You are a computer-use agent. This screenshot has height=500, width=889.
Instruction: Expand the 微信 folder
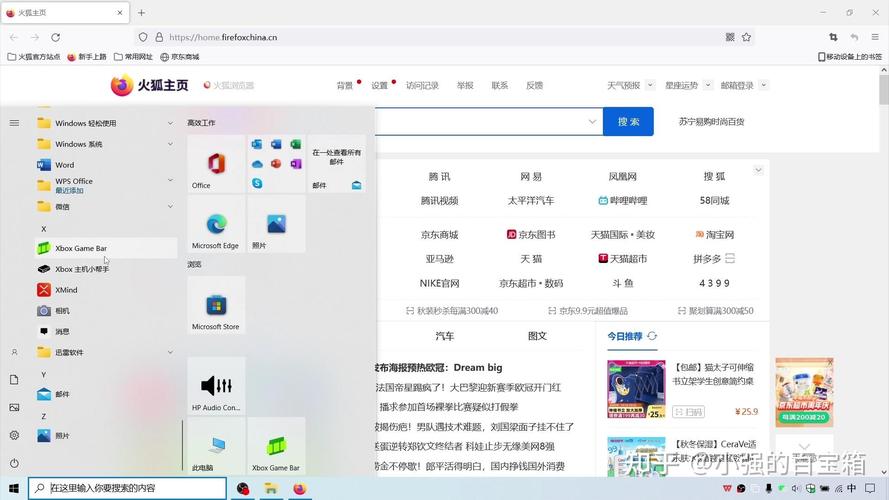pyautogui.click(x=170, y=207)
